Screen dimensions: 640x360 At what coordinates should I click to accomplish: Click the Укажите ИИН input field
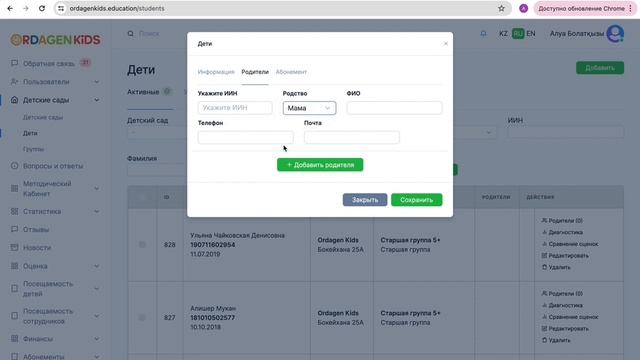coord(235,108)
